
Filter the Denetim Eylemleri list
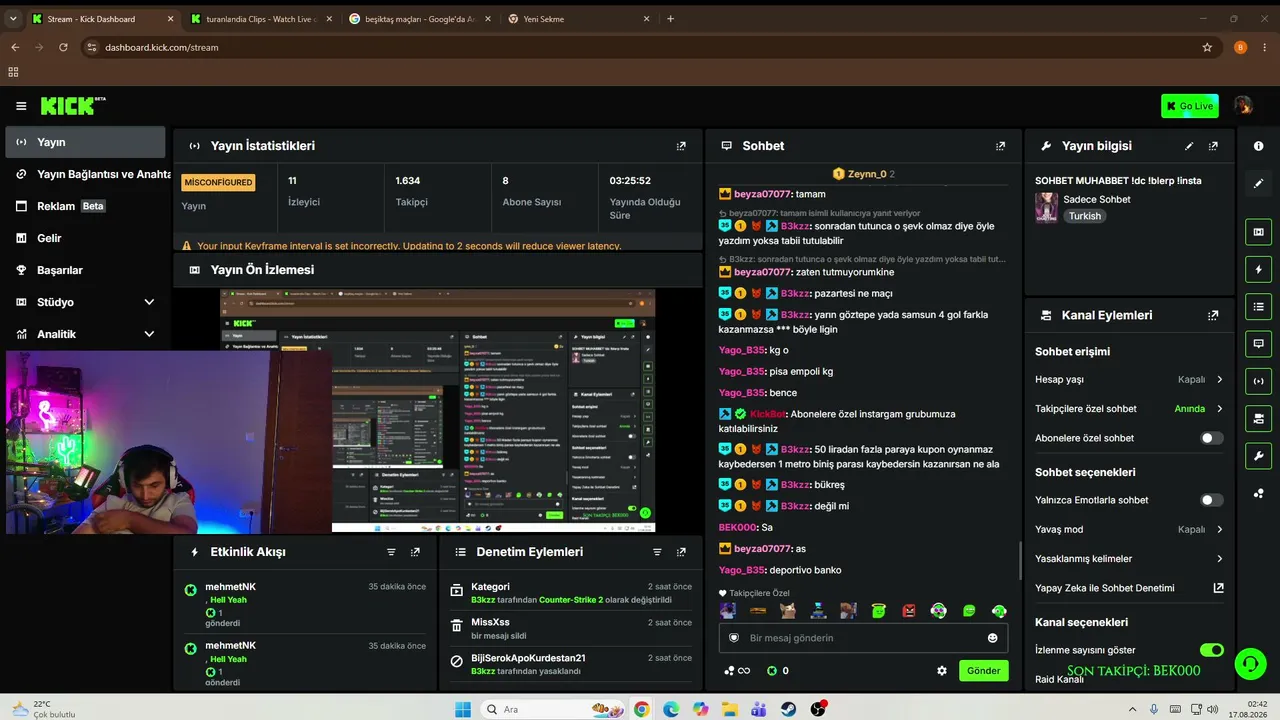657,552
